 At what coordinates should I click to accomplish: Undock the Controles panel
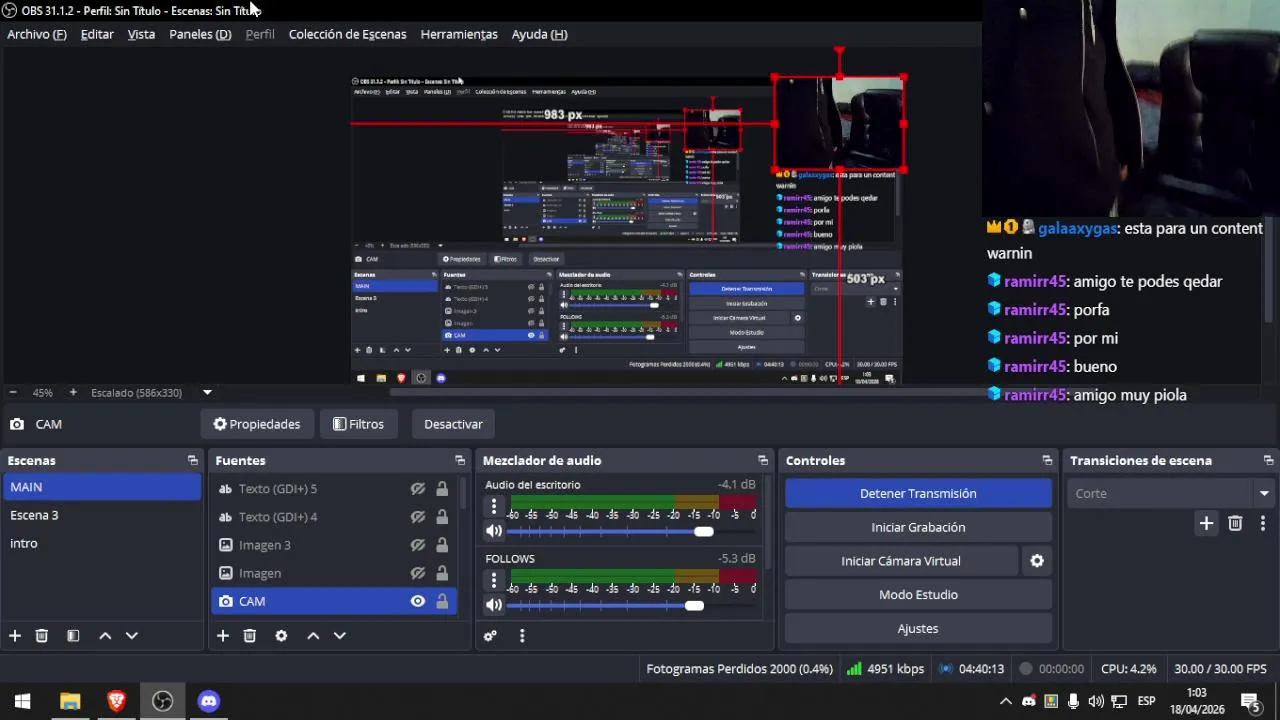pyautogui.click(x=1047, y=461)
